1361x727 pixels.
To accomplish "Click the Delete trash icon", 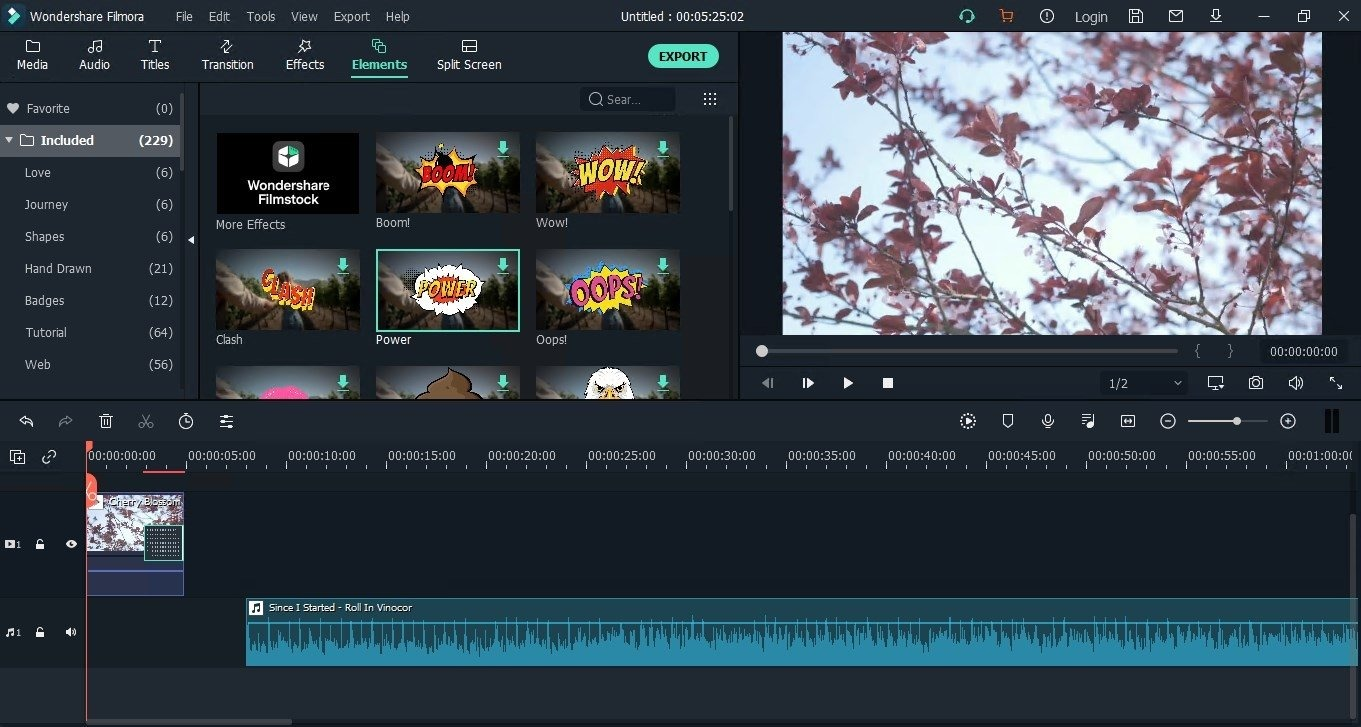I will 106,421.
